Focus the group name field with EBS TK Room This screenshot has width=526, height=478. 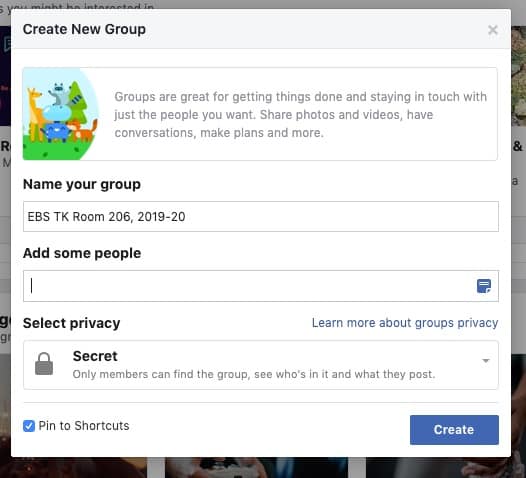261,216
